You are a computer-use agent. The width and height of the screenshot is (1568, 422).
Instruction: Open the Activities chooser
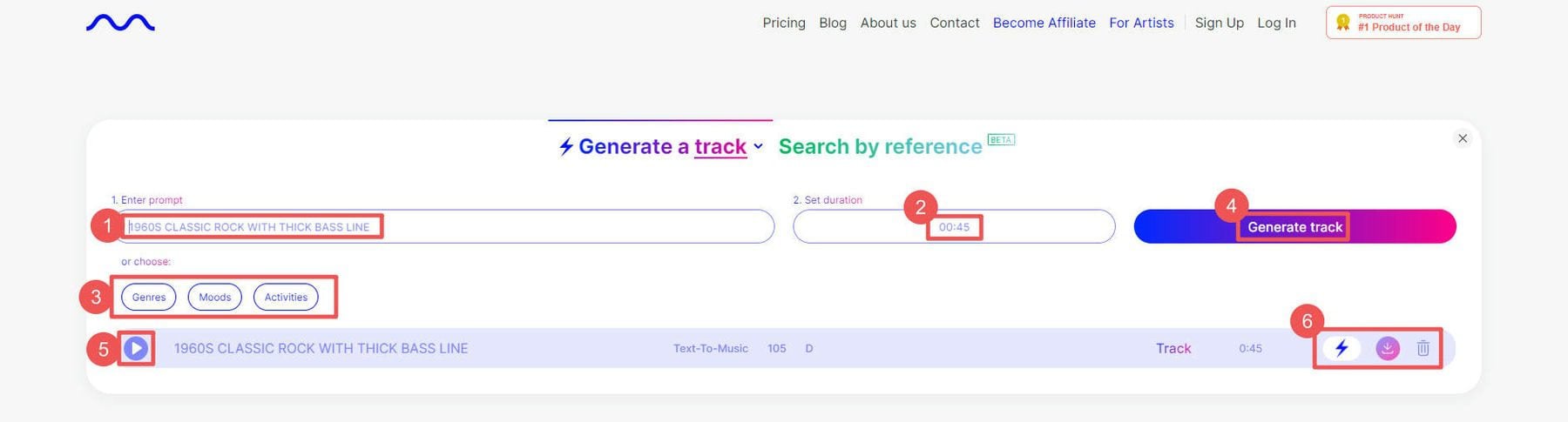(x=286, y=297)
